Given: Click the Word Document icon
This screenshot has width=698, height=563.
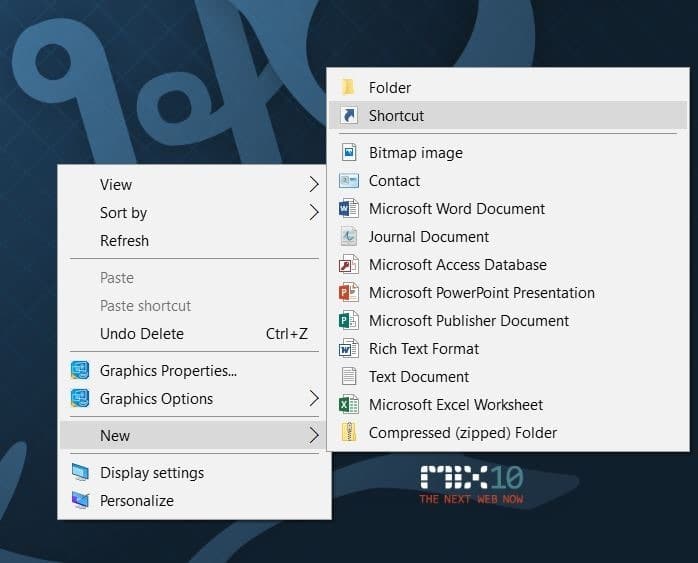Looking at the screenshot, I should pos(349,208).
